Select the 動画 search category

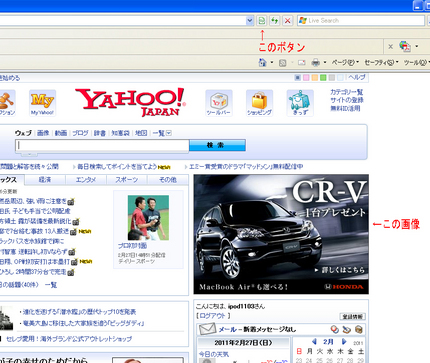(61, 133)
